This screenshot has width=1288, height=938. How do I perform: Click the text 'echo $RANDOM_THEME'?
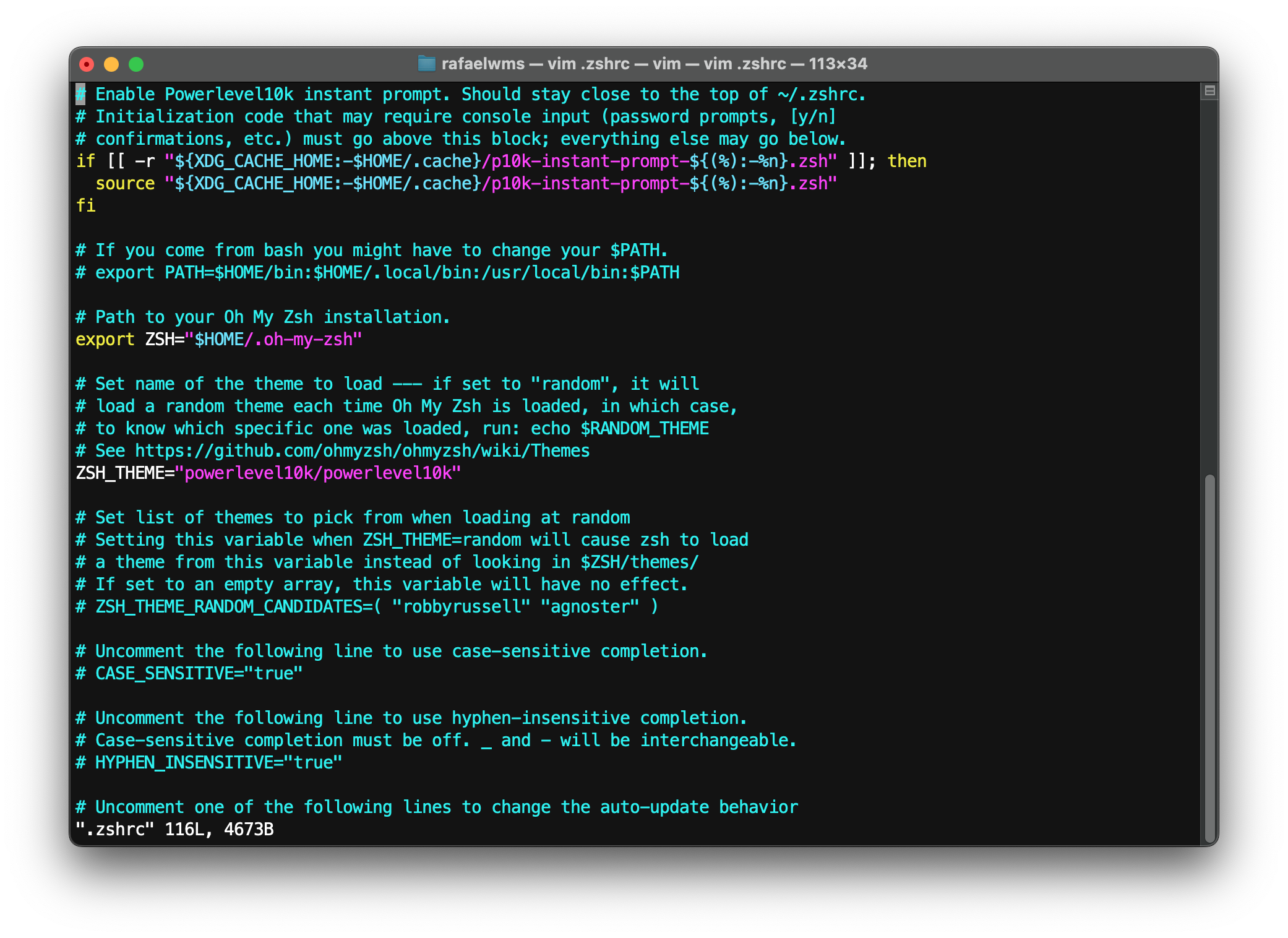[x=620, y=428]
